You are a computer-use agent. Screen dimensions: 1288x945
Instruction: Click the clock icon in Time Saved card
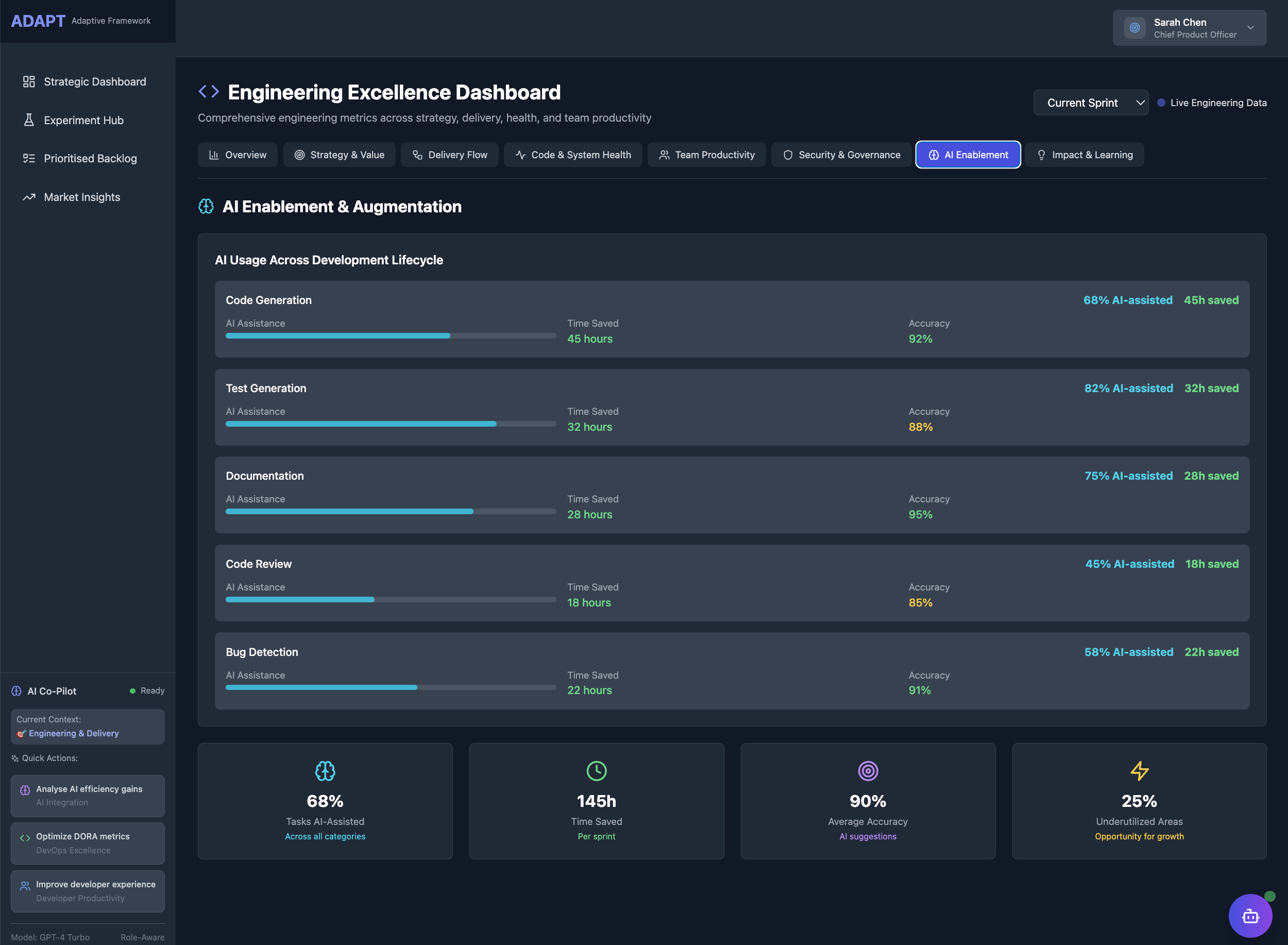tap(596, 771)
